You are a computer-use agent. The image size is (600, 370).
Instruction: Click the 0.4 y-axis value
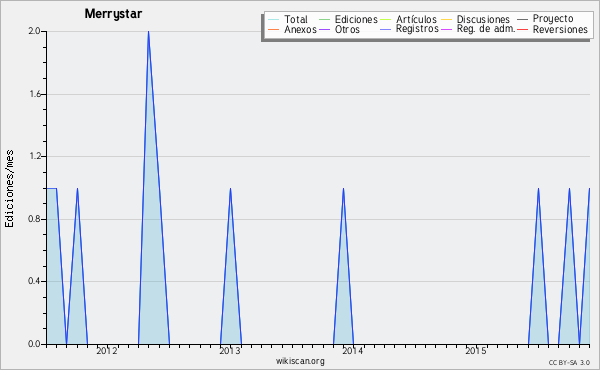click(34, 281)
